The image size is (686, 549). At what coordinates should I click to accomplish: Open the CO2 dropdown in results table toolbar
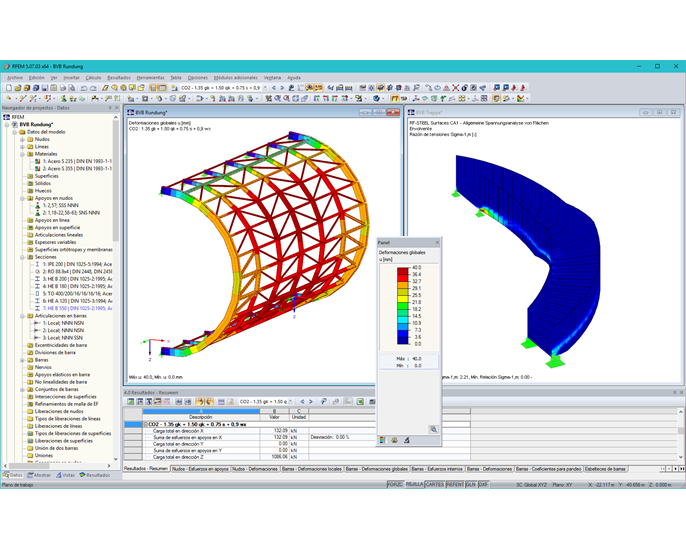coord(291,402)
